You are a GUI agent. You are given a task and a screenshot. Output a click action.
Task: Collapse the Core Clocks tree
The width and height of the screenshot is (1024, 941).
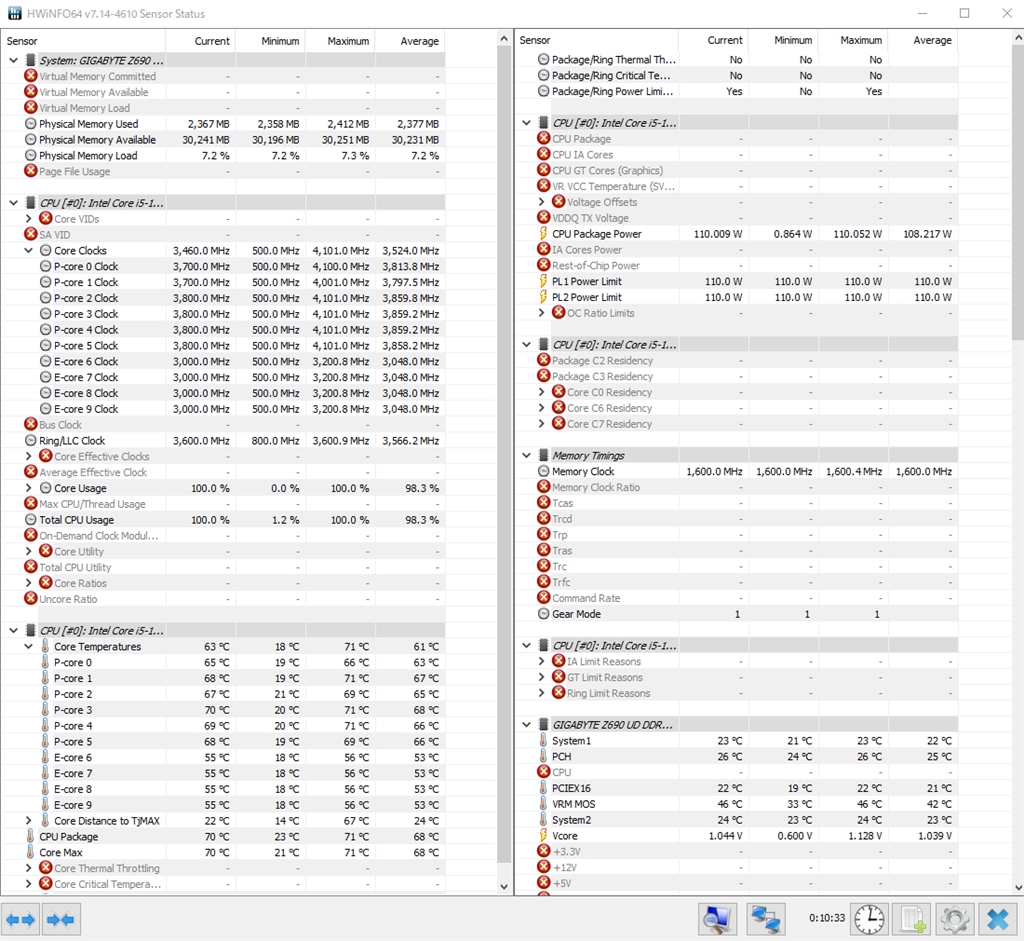[28, 251]
